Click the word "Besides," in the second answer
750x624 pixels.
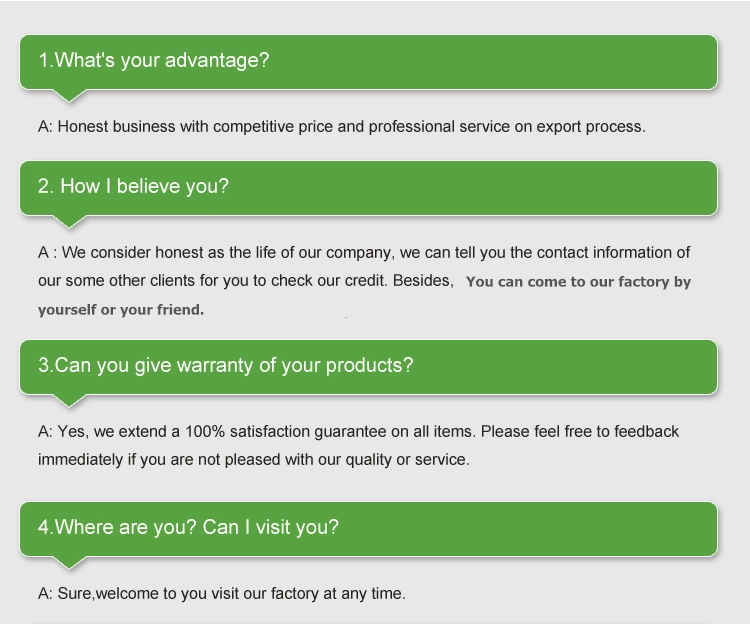pyautogui.click(x=423, y=281)
